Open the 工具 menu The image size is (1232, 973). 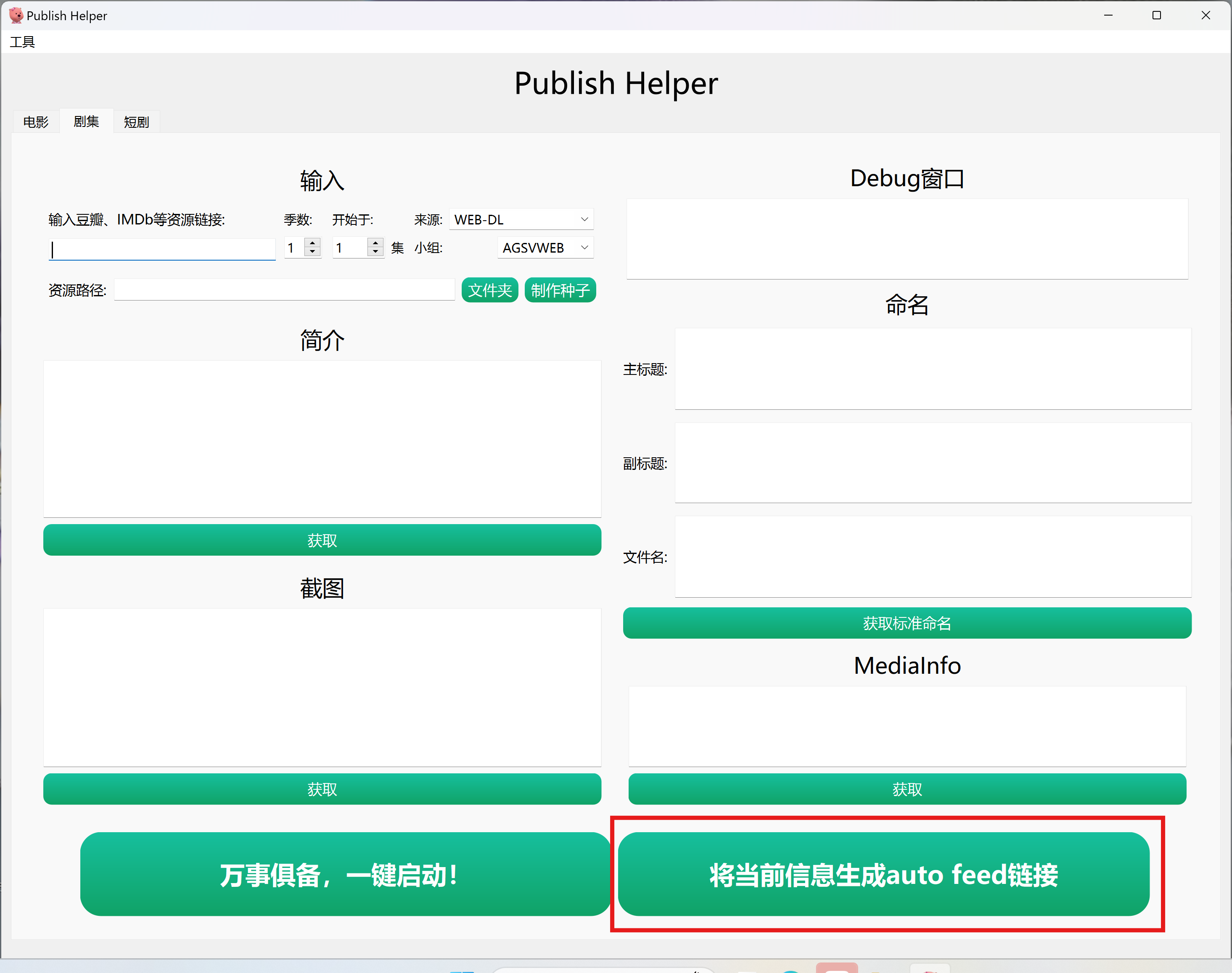click(22, 42)
